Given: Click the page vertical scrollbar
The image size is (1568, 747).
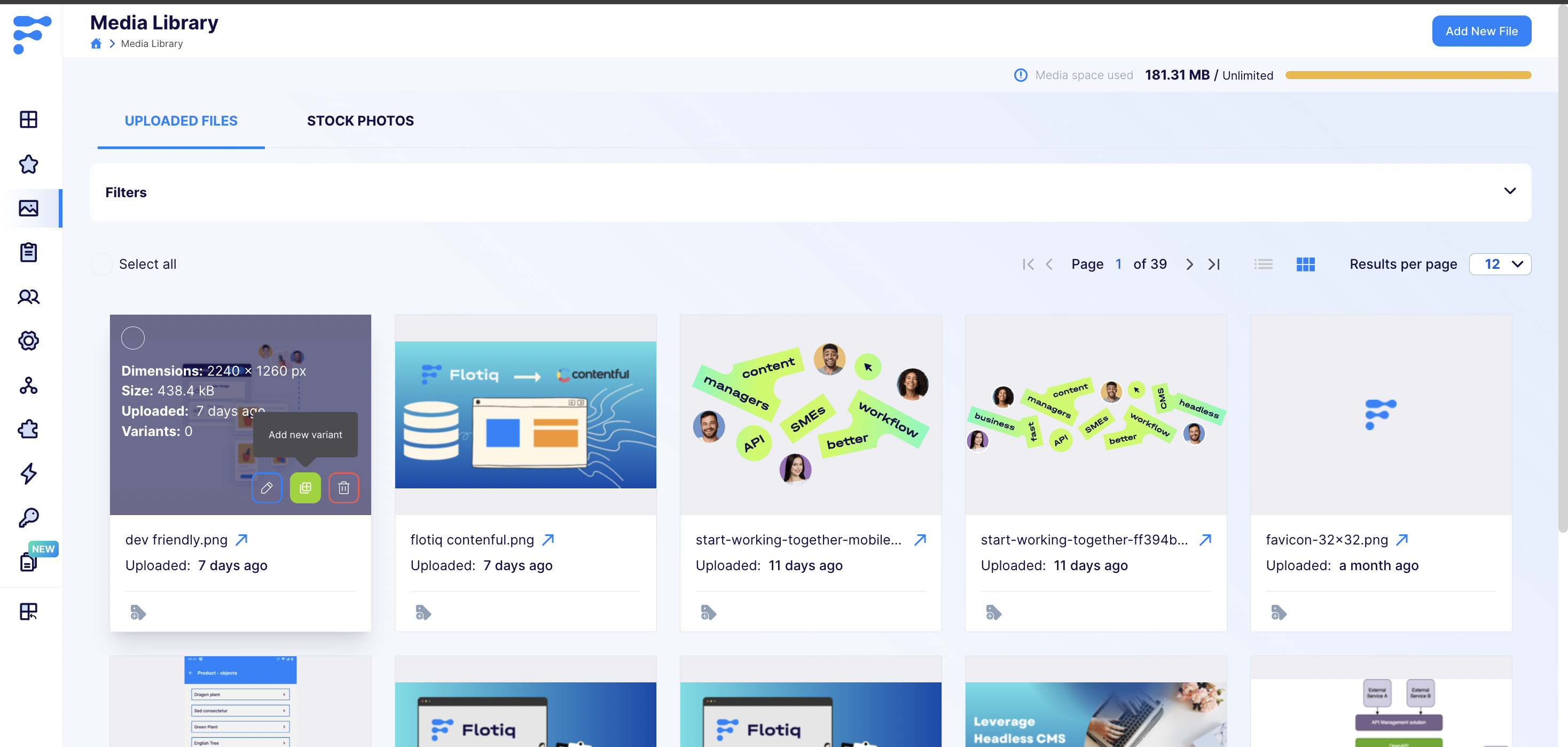Looking at the screenshot, I should tap(1563, 268).
